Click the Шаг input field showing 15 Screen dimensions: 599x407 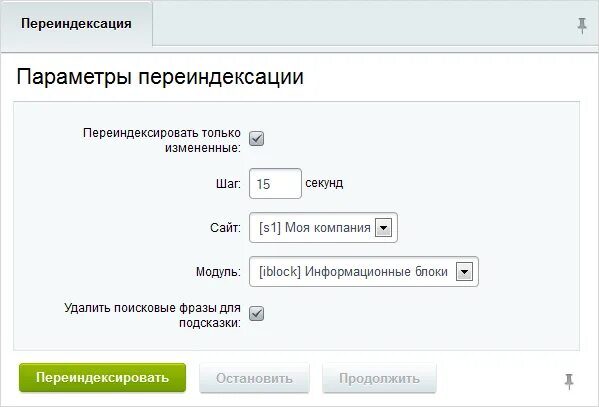coord(275,184)
